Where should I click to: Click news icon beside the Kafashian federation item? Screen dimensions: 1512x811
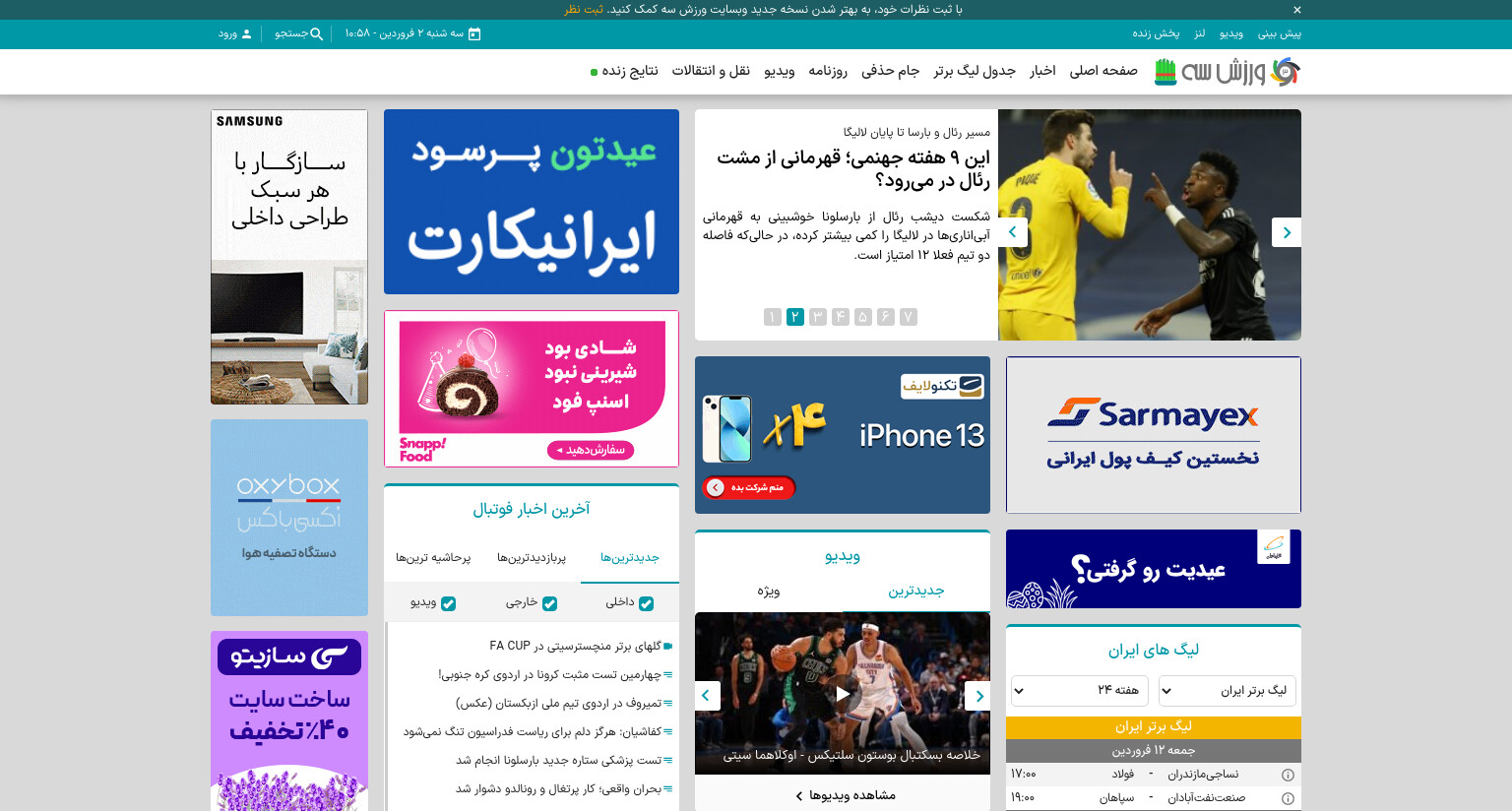pyautogui.click(x=668, y=732)
